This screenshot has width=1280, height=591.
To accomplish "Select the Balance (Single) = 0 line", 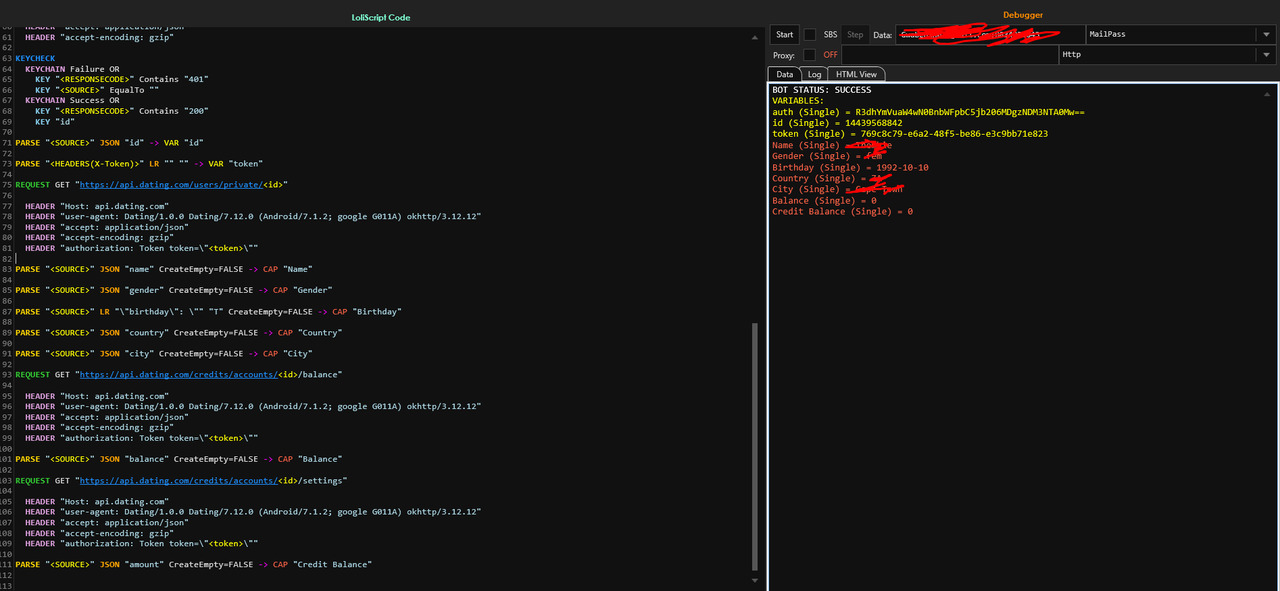I will pos(824,200).
